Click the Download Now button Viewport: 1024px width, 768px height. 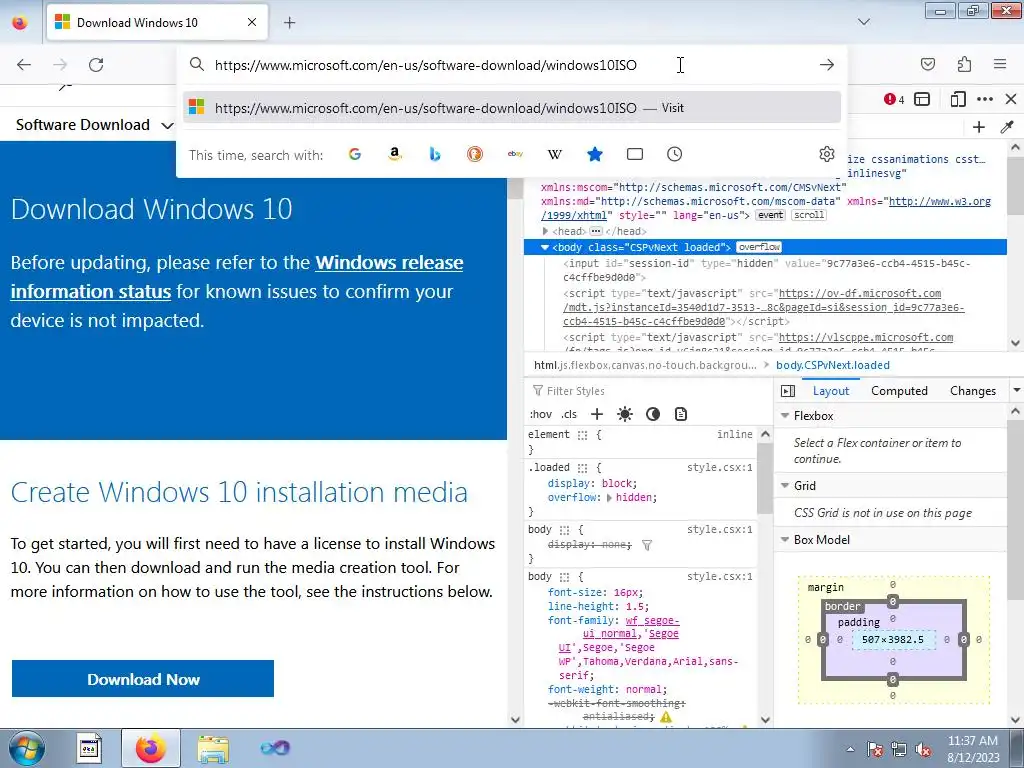pos(143,679)
